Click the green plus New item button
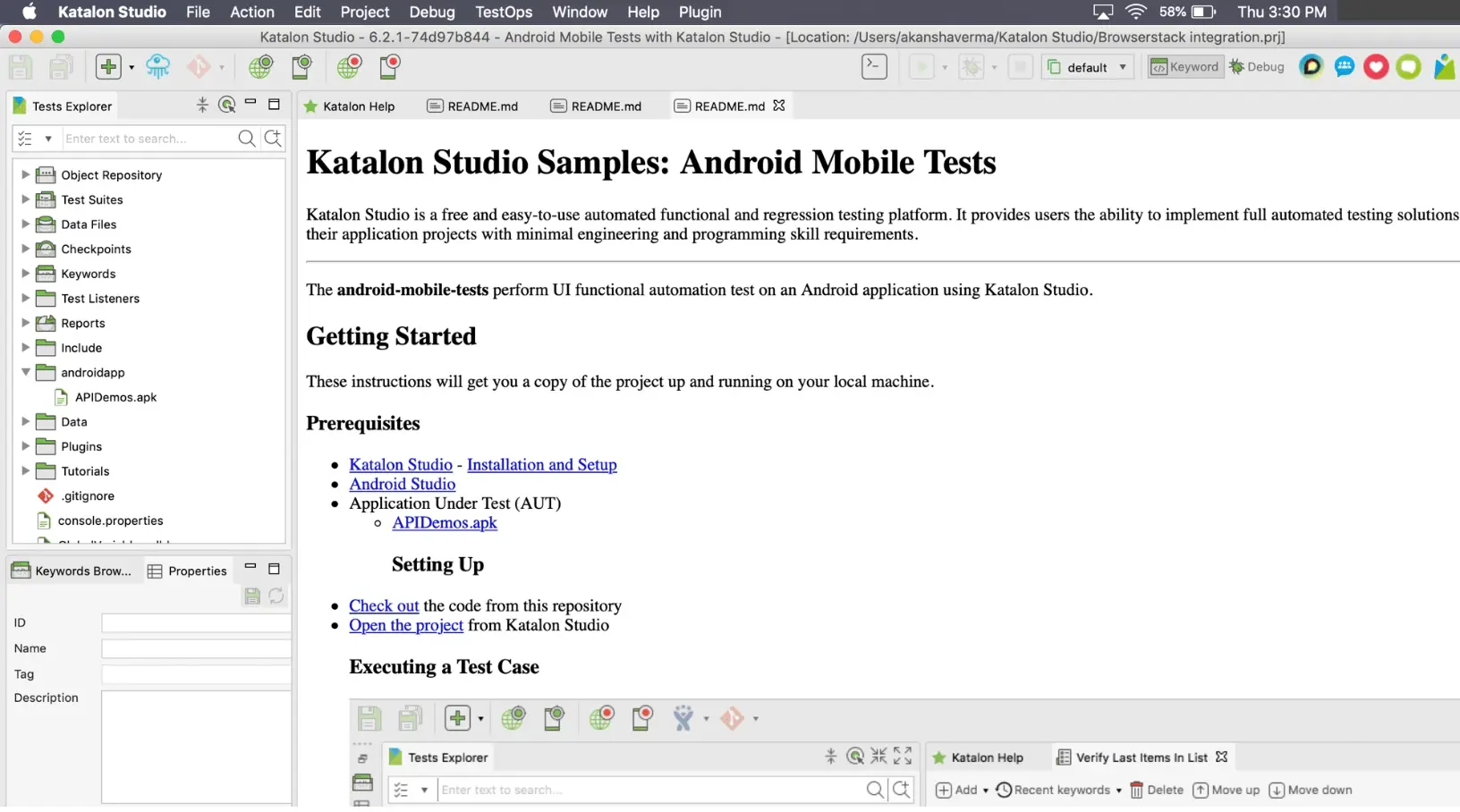This screenshot has width=1460, height=812. [108, 67]
